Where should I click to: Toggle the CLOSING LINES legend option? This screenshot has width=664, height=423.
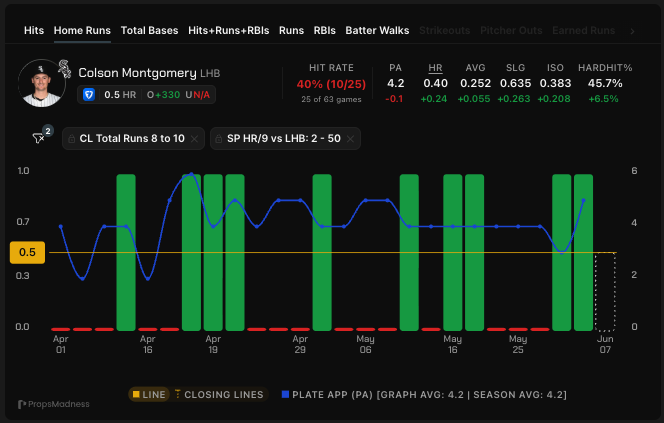[219, 395]
